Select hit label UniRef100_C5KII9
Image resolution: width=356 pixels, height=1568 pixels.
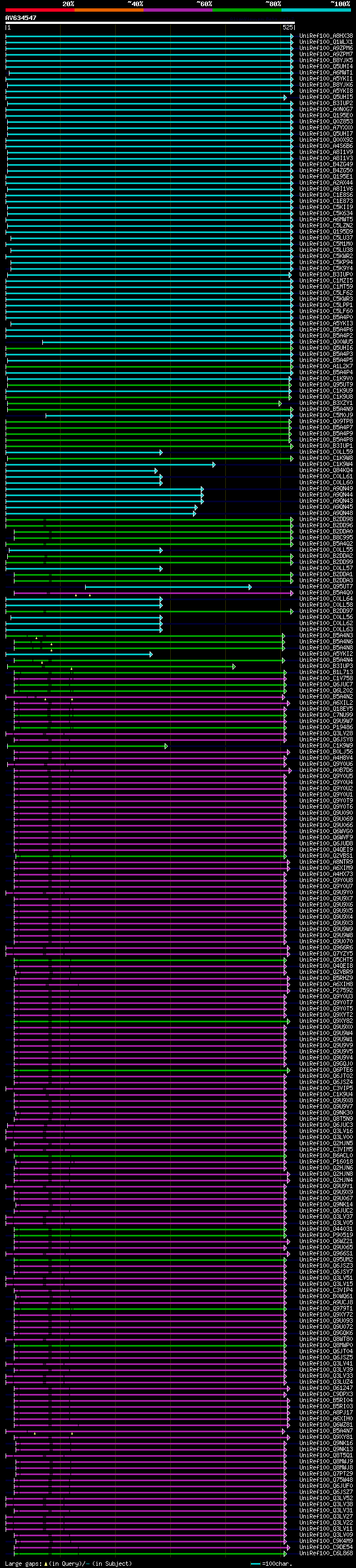326,207
